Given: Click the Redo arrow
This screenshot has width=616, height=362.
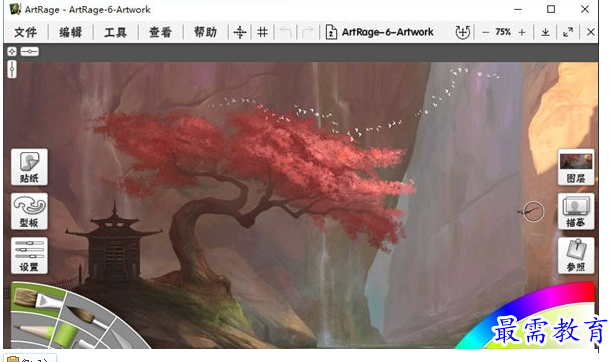Looking at the screenshot, I should point(308,32).
